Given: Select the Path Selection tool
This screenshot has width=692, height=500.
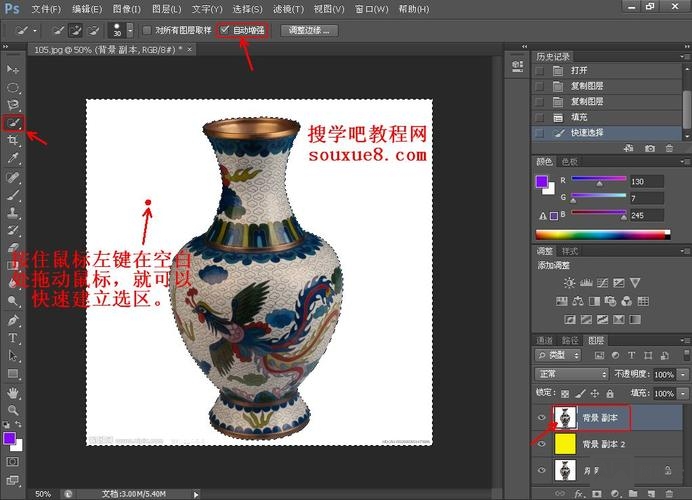Looking at the screenshot, I should (x=13, y=356).
